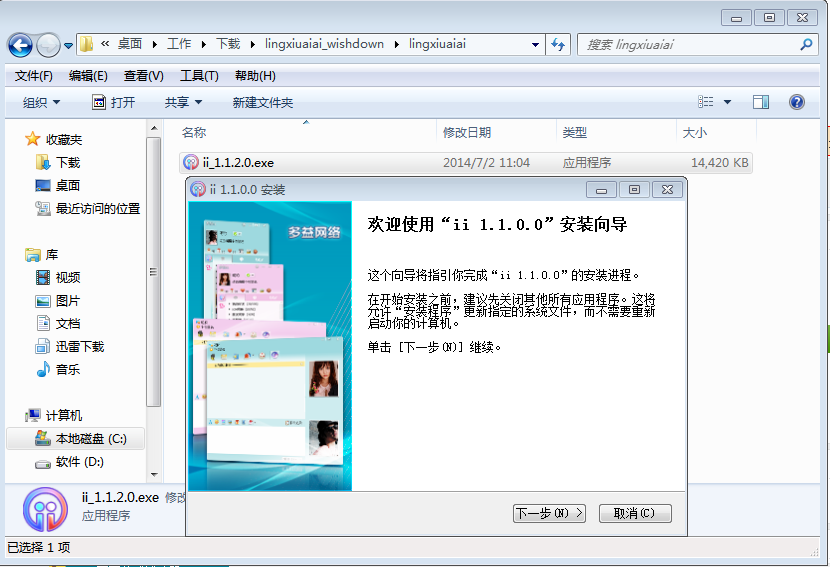Click the change view icon
830x567 pixels.
(x=706, y=102)
